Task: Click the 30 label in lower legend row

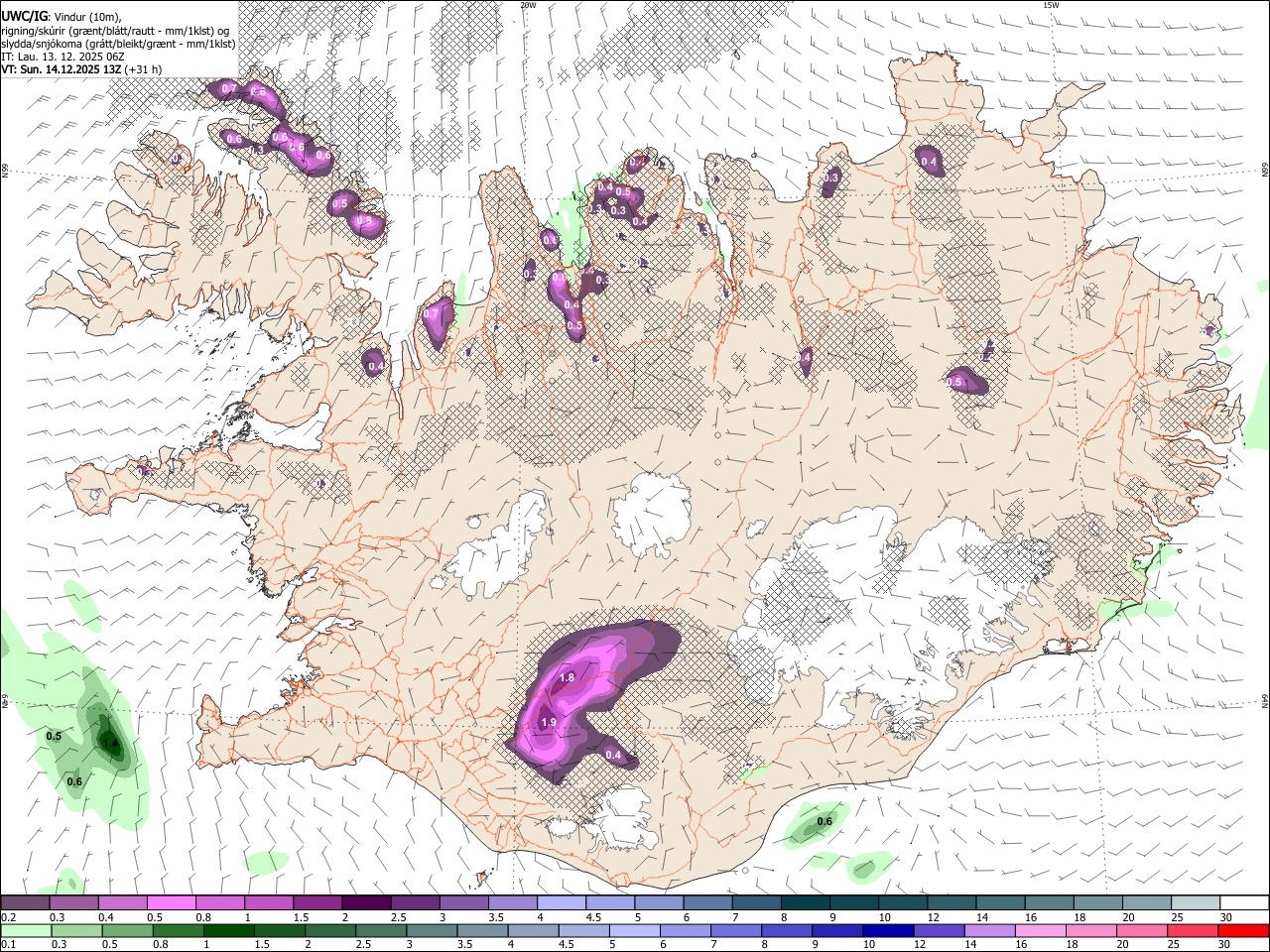Action: pyautogui.click(x=1223, y=945)
